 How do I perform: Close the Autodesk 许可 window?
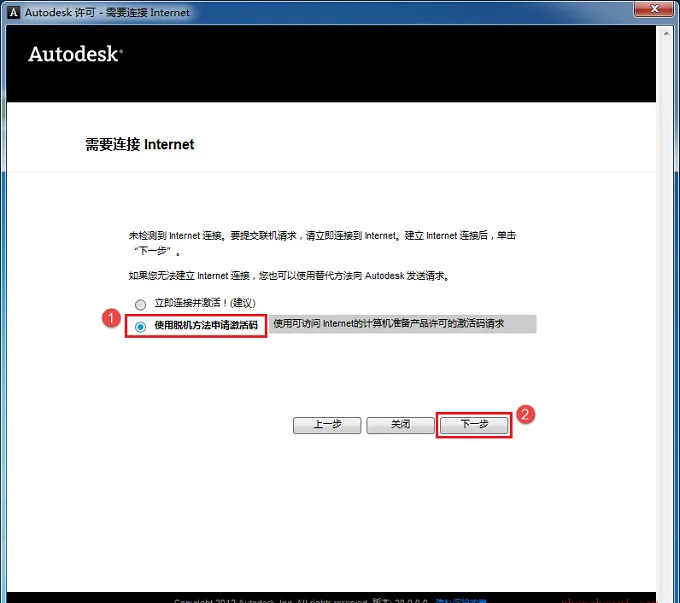(654, 8)
